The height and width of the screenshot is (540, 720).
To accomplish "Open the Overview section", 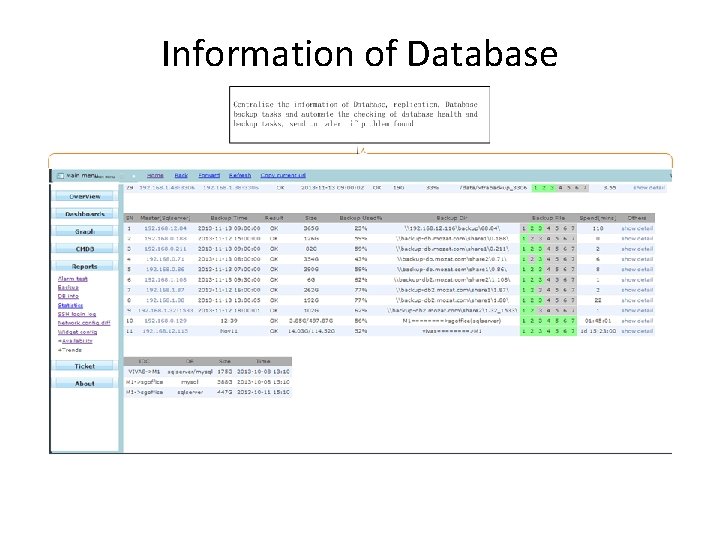I will coord(84,196).
